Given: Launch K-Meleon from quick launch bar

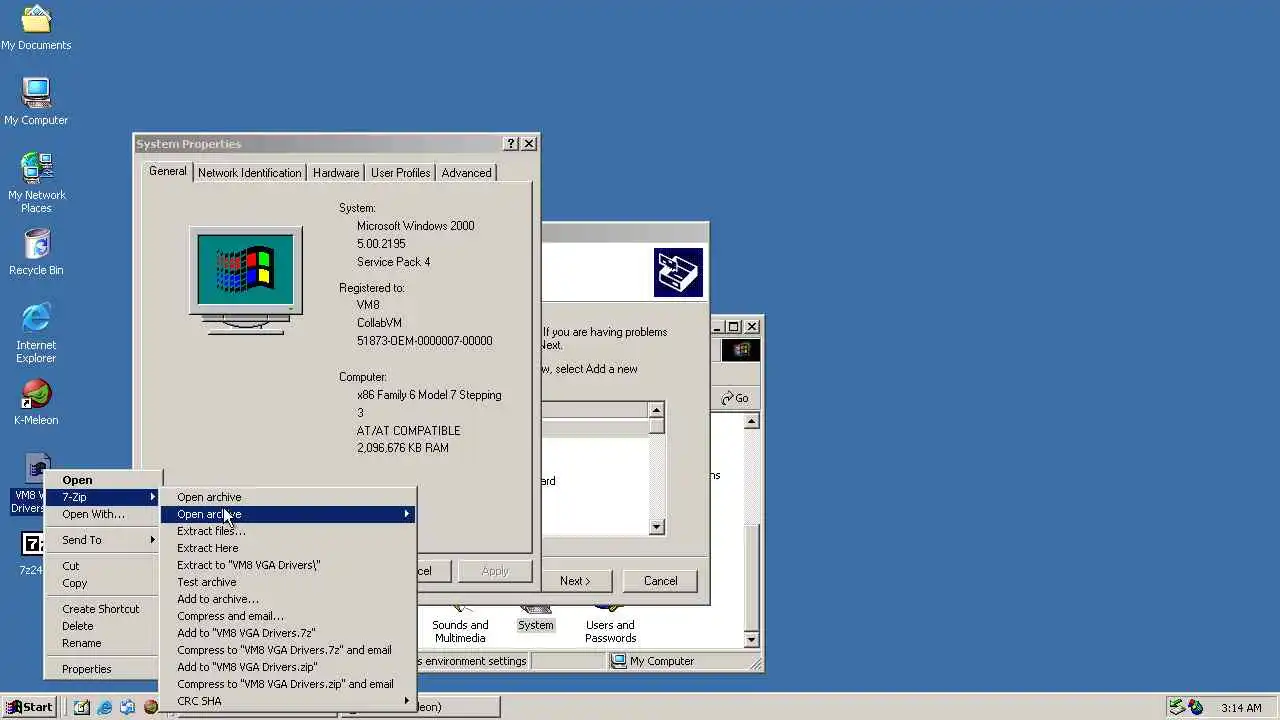Looking at the screenshot, I should click(x=150, y=707).
